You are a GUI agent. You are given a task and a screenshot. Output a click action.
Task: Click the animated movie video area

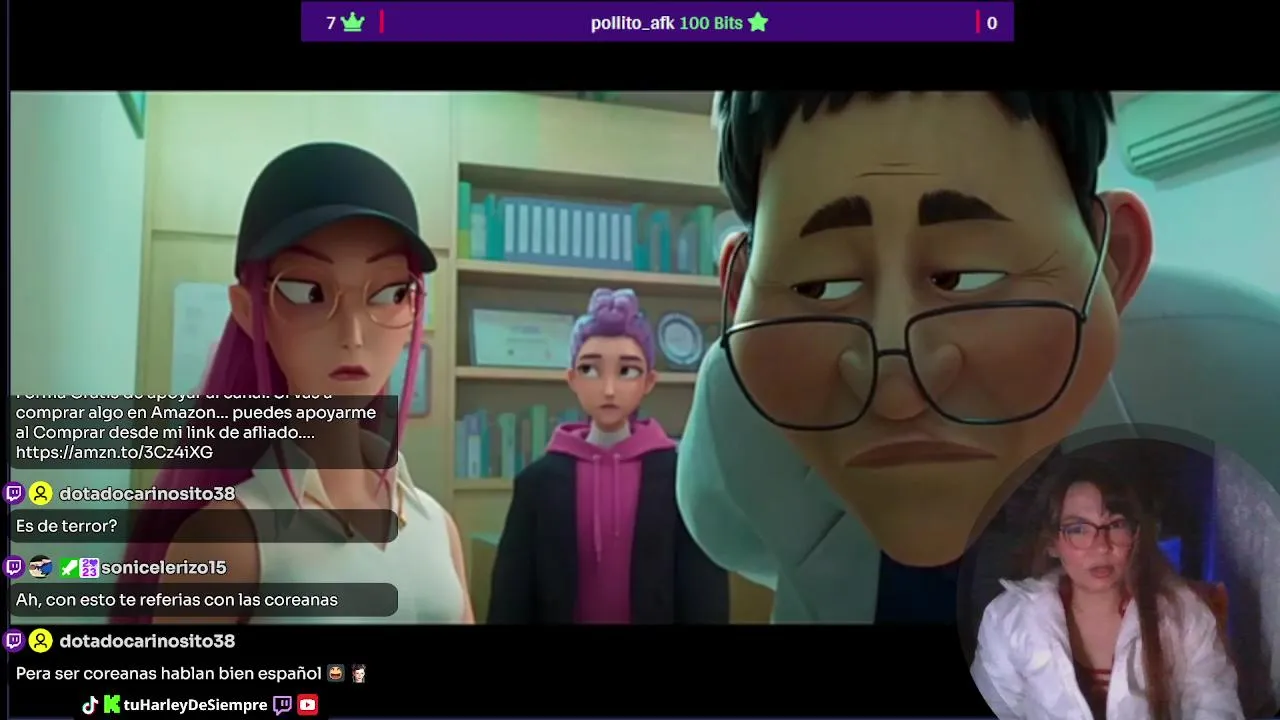tap(645, 357)
